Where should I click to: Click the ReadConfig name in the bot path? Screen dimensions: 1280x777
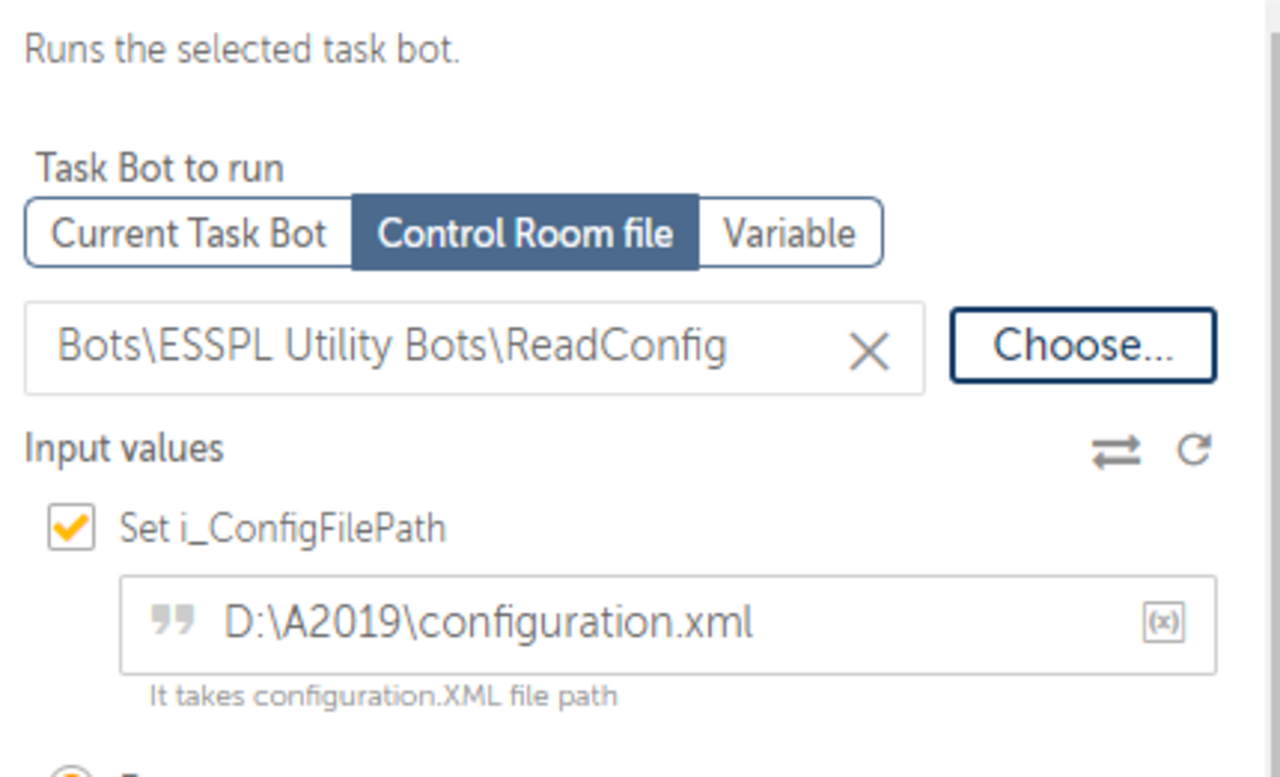pos(616,346)
